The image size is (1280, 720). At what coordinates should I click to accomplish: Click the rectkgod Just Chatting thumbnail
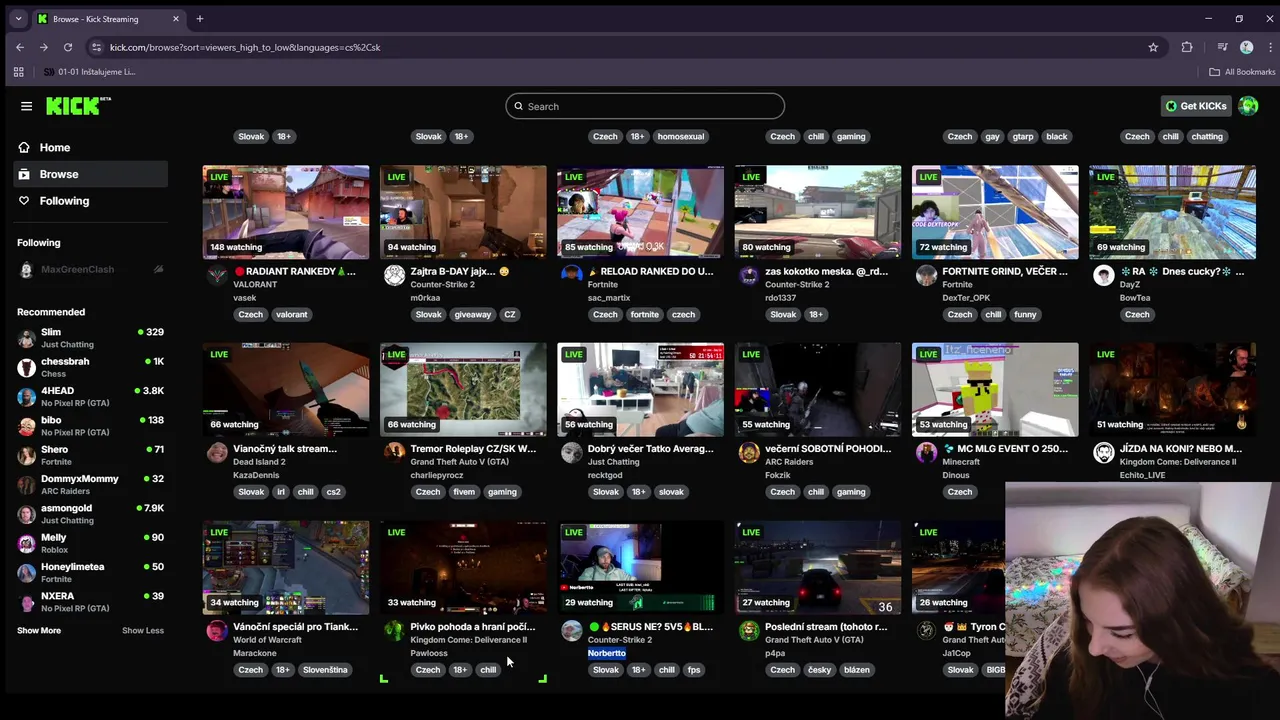pyautogui.click(x=640, y=390)
